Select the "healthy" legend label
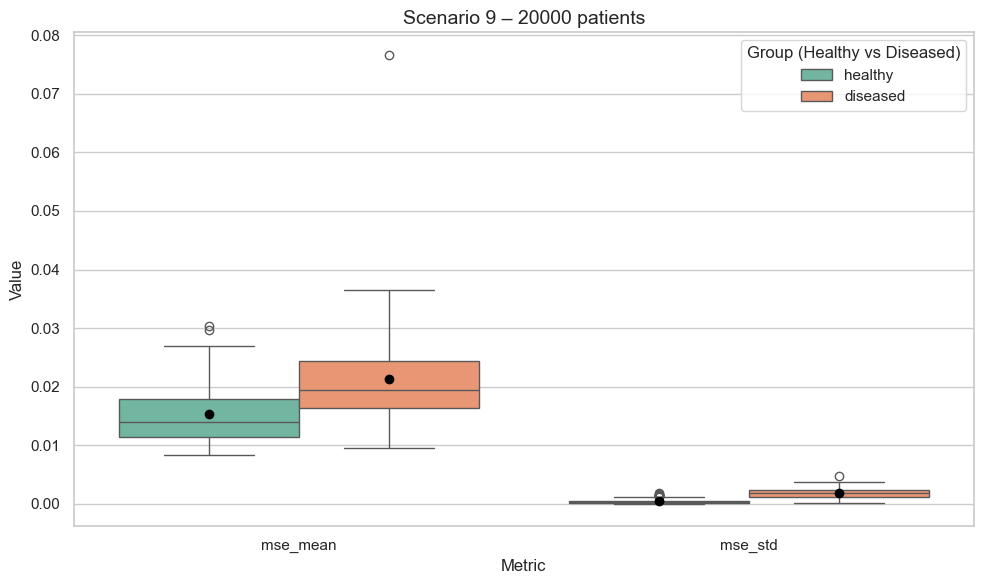Screen dimensions: 984x584 [x=868, y=75]
